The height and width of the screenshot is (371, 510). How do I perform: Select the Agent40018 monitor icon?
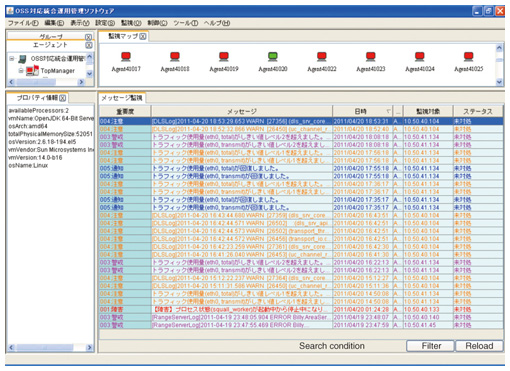175,57
